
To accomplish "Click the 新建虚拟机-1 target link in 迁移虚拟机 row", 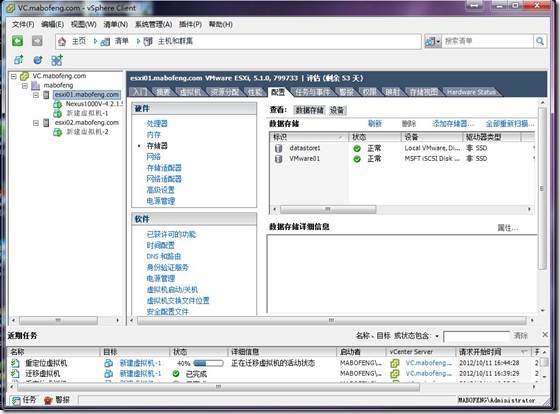I will (140, 374).
